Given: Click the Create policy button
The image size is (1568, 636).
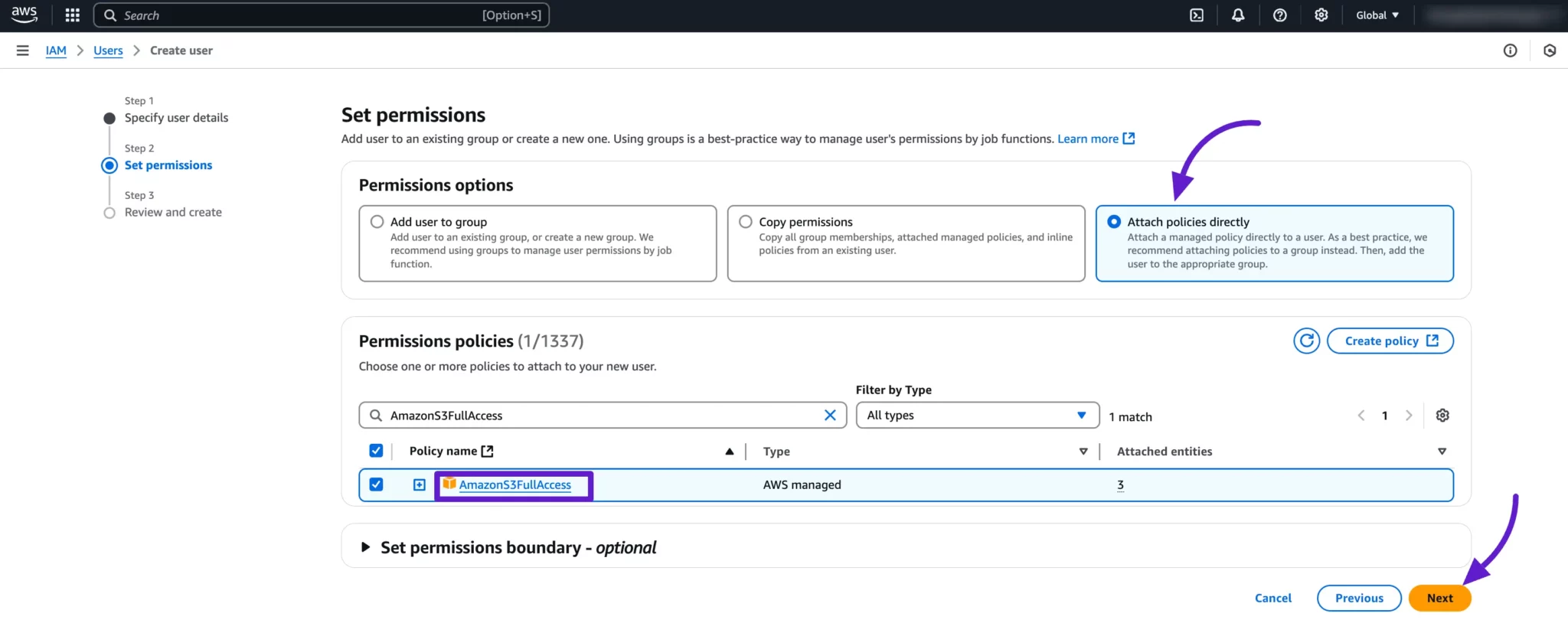Looking at the screenshot, I should (1390, 341).
